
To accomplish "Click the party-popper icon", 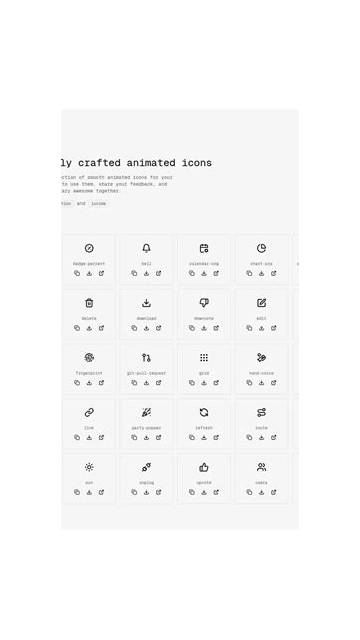I will (x=147, y=412).
